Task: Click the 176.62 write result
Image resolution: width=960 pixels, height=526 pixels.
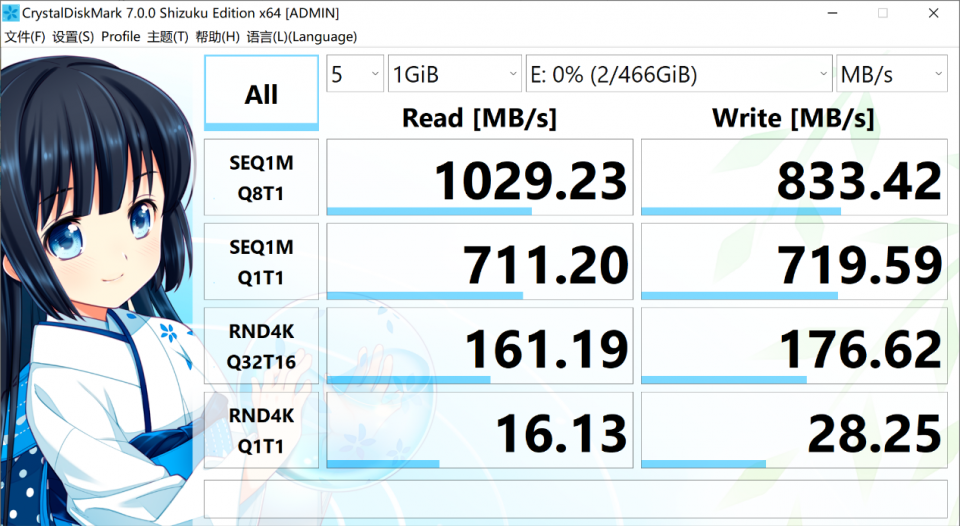Action: pyautogui.click(x=794, y=346)
